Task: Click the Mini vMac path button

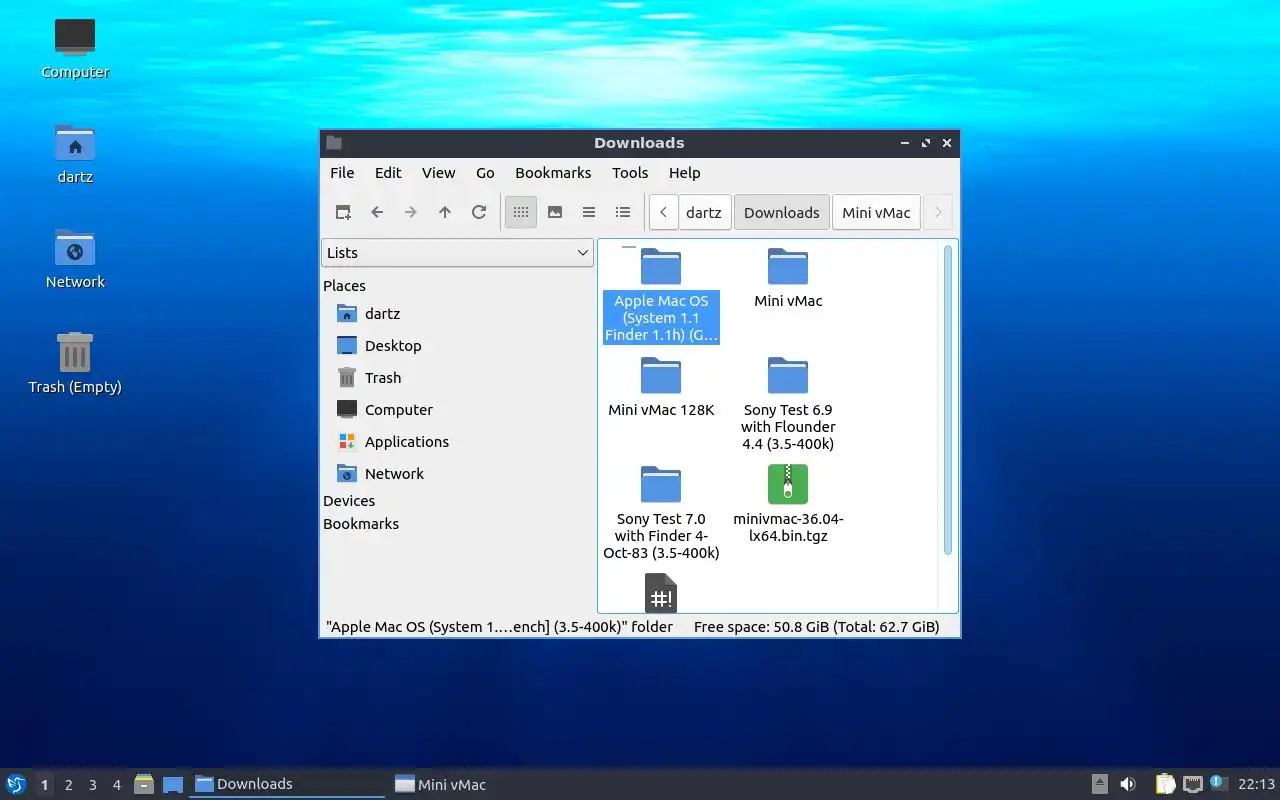Action: tap(876, 212)
